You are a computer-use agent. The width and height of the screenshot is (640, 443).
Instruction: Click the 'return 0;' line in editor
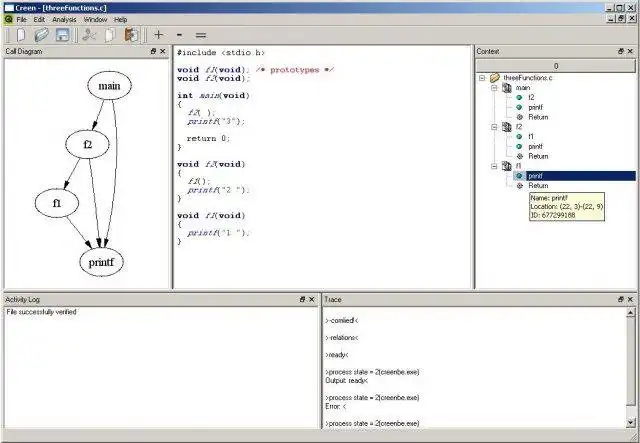click(208, 138)
